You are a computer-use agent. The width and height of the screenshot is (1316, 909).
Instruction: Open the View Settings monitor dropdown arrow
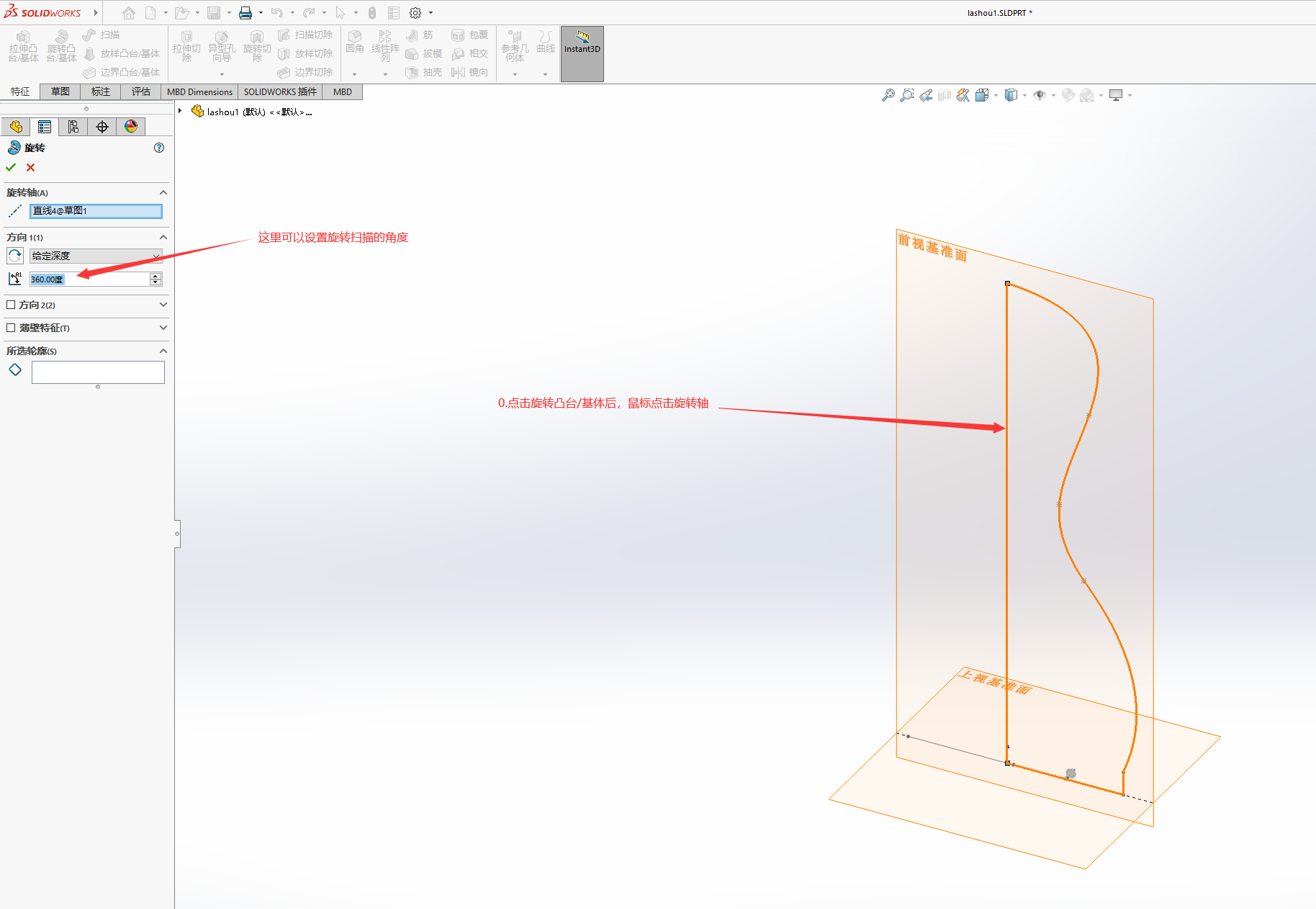[x=1130, y=95]
